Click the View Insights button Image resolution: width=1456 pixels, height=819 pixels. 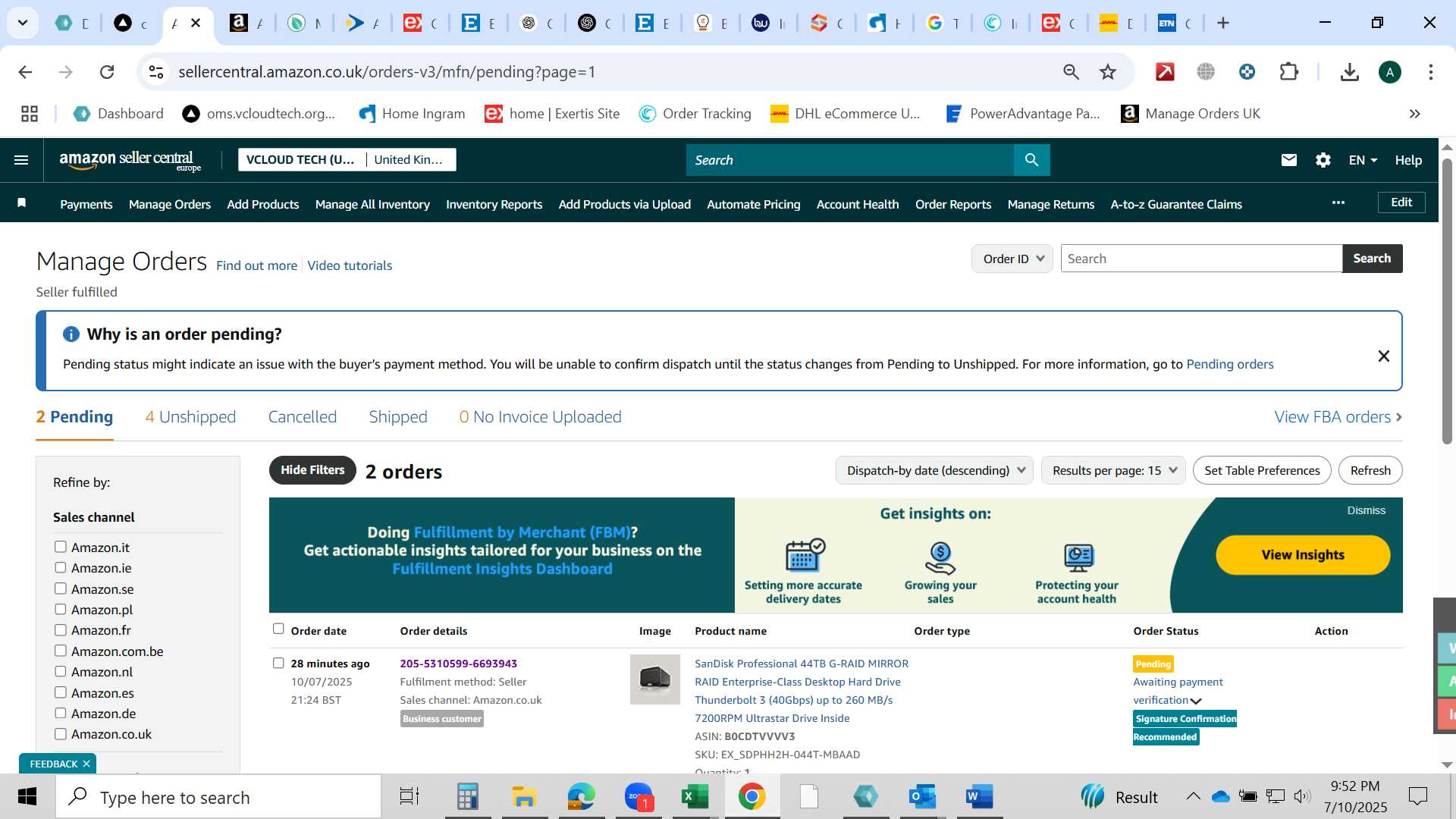pos(1303,555)
